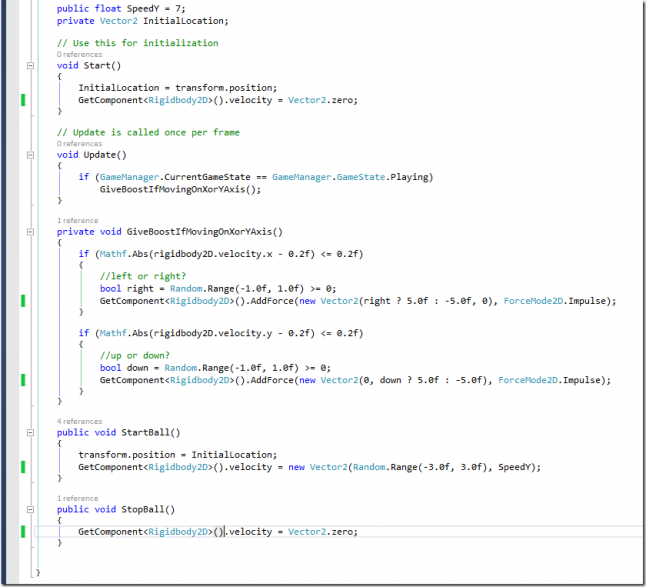This screenshot has height=587, width=646.
Task: Open "0 references" link above Start()
Action: (x=79, y=55)
